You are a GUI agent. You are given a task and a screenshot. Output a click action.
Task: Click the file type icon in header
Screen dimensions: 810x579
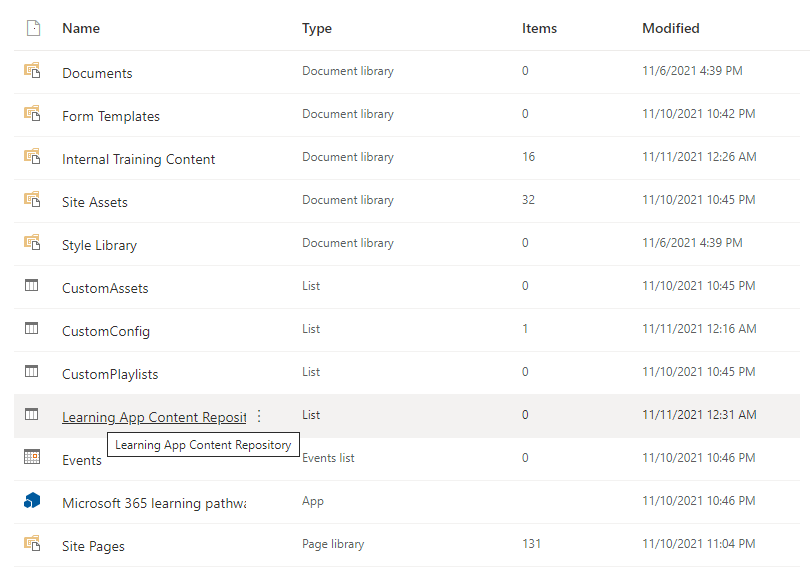coord(33,28)
